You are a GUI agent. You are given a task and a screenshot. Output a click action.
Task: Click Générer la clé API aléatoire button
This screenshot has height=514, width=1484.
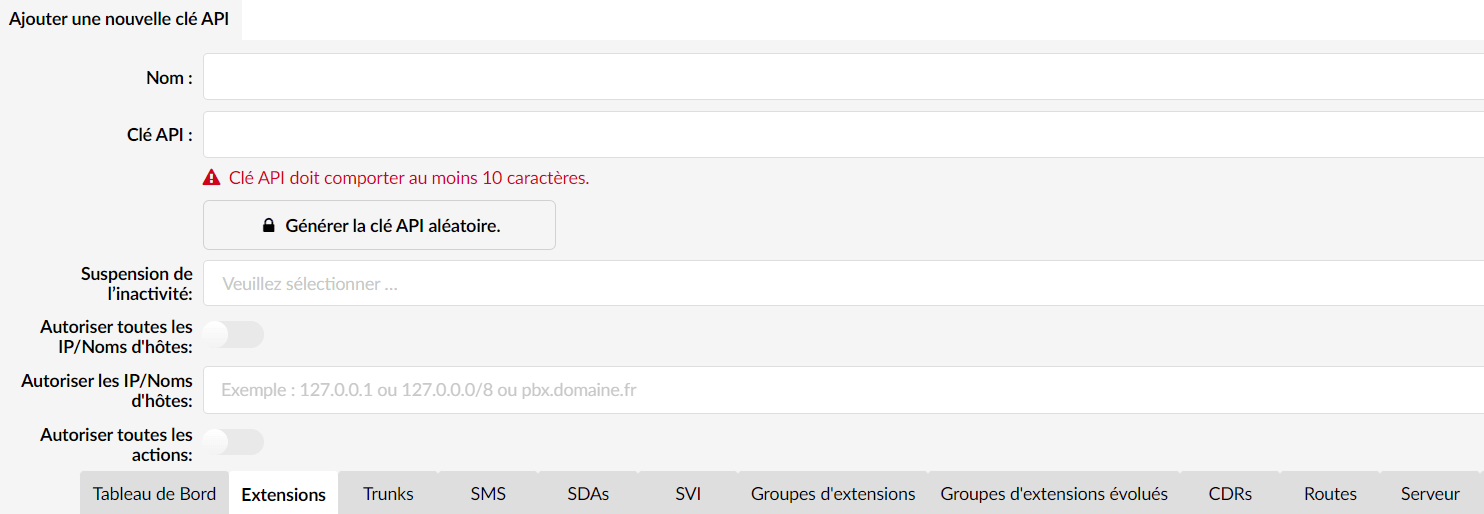(x=379, y=225)
